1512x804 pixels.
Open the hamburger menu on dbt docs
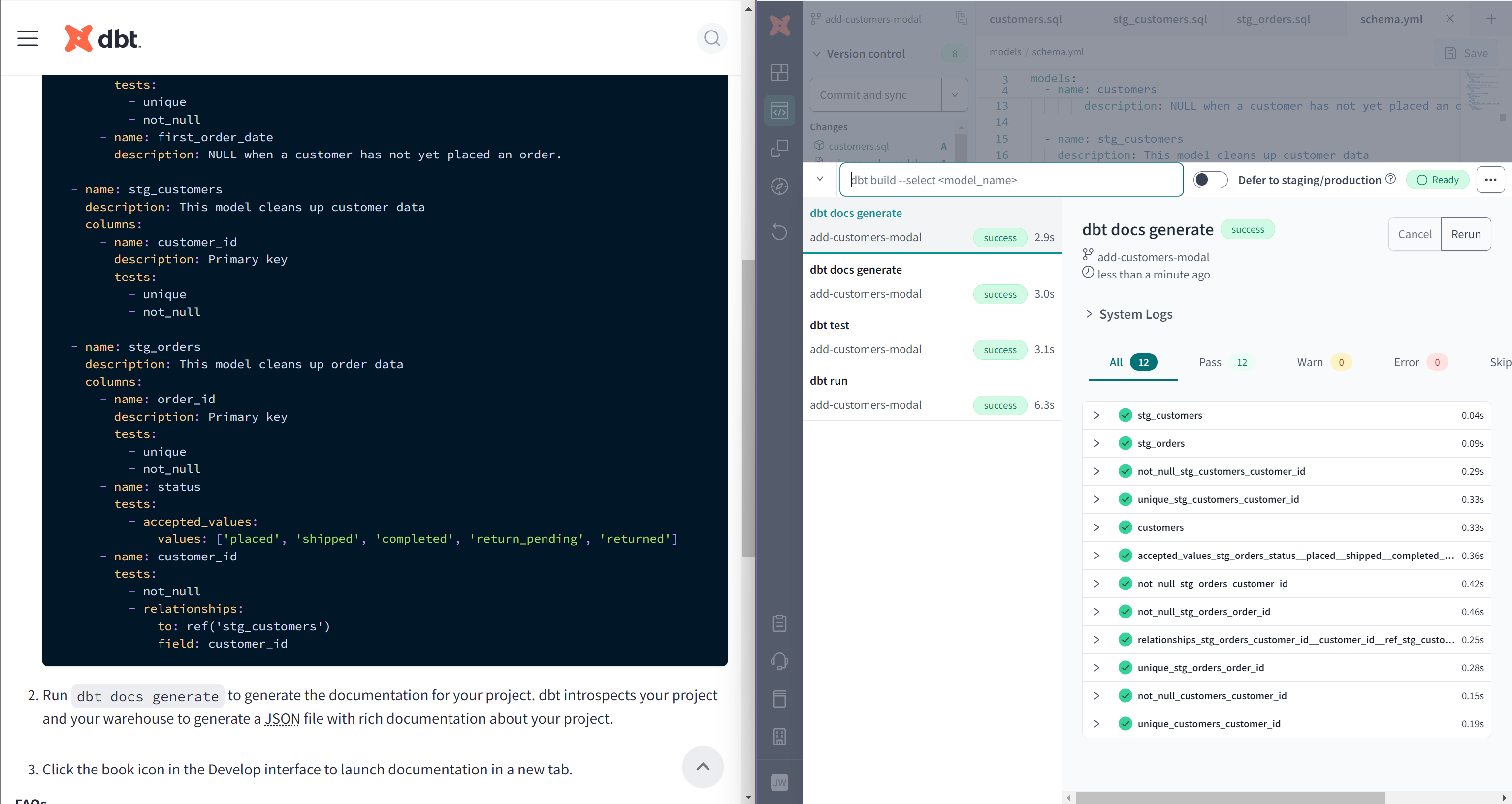click(x=28, y=39)
